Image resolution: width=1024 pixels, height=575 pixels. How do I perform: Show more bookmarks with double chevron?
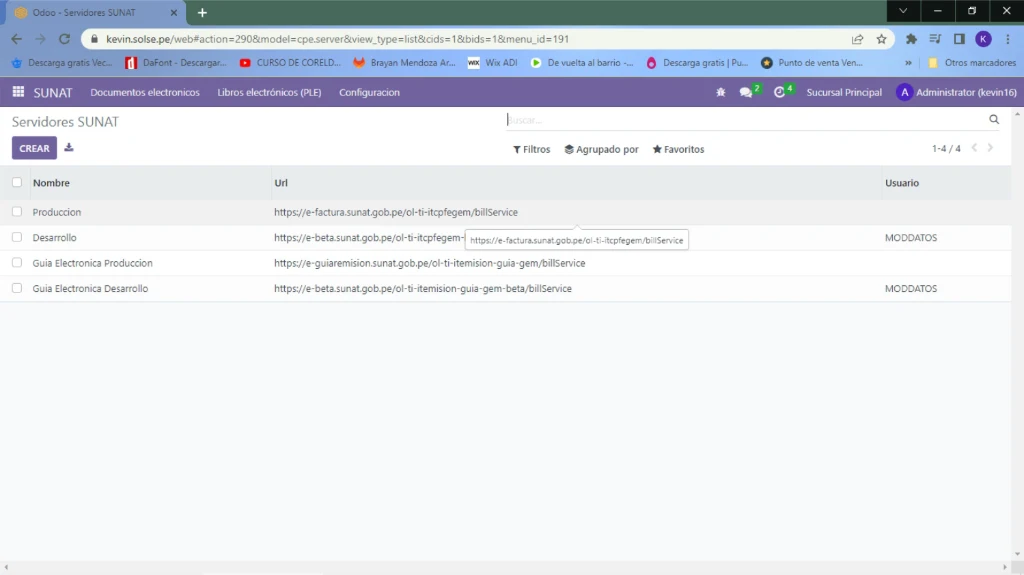pos(908,63)
